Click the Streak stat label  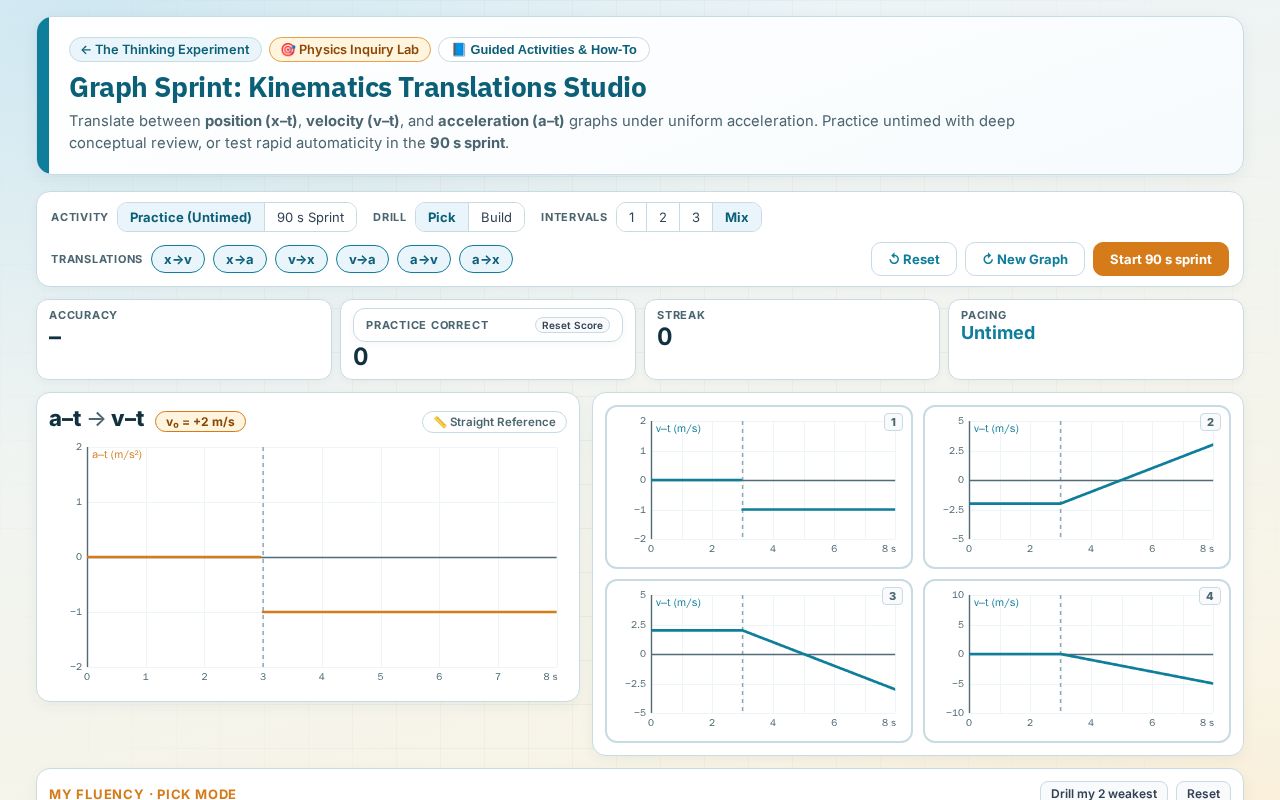(x=681, y=315)
